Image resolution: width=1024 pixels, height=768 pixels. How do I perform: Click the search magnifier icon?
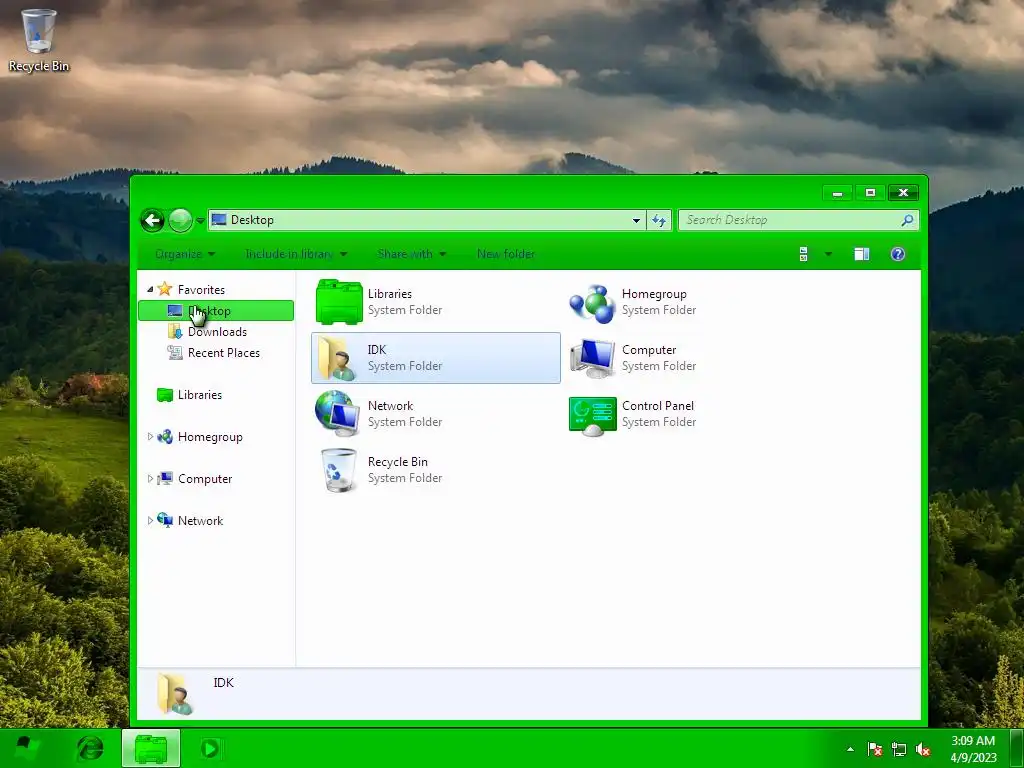(x=907, y=220)
